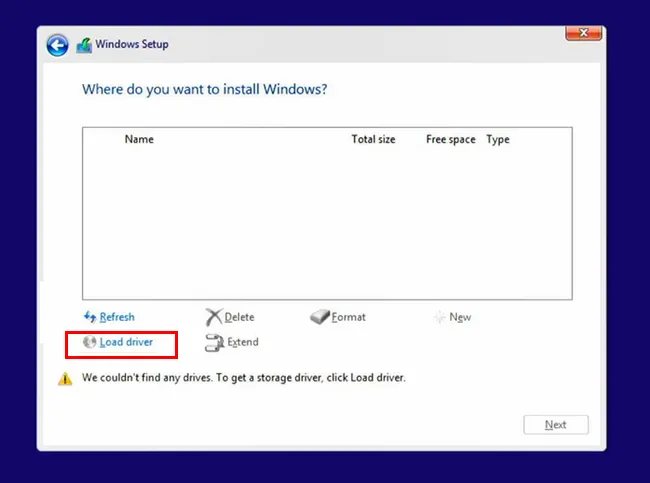
Task: Click the Delete X icon
Action: click(213, 317)
